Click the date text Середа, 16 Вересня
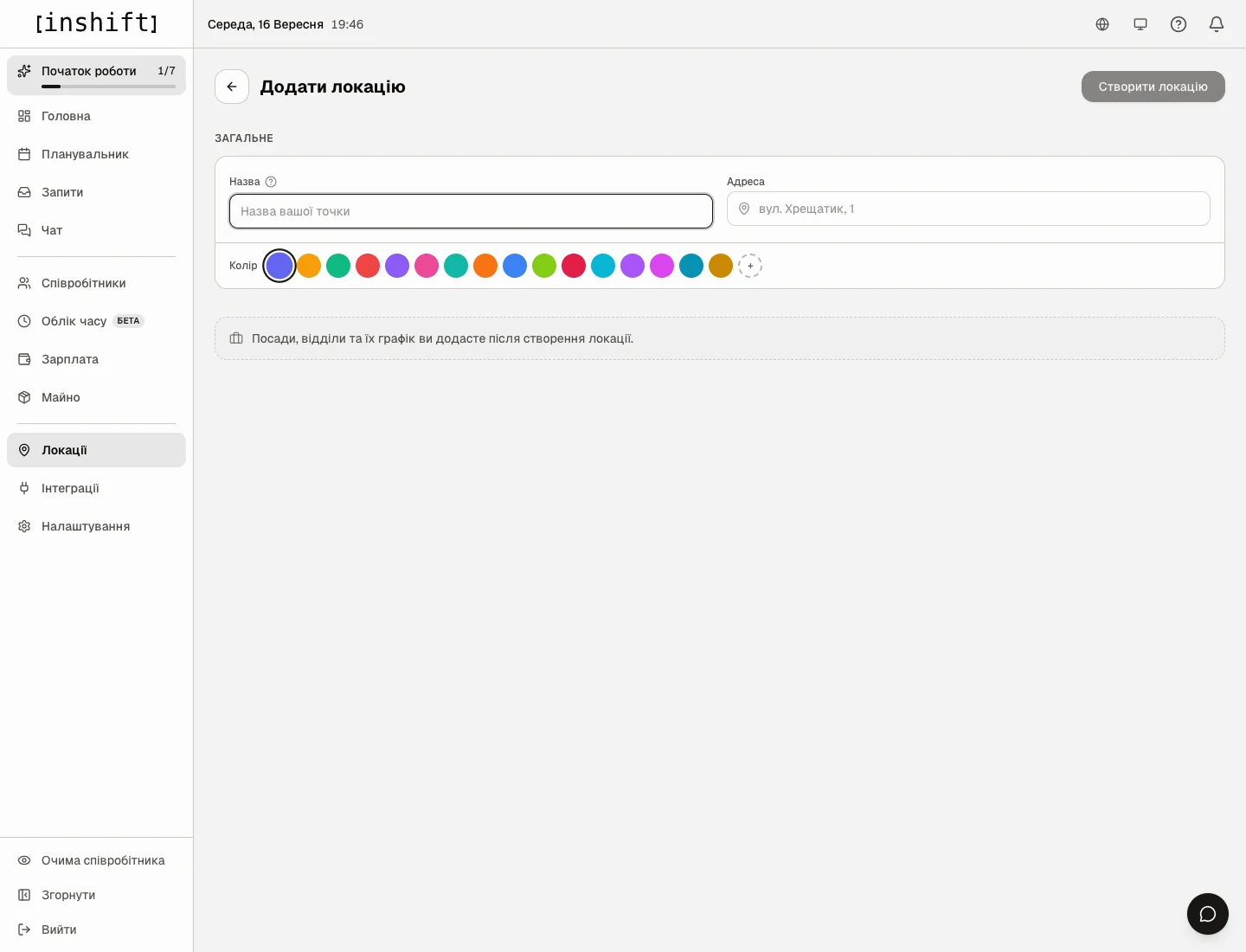This screenshot has height=952, width=1246. coord(266,24)
